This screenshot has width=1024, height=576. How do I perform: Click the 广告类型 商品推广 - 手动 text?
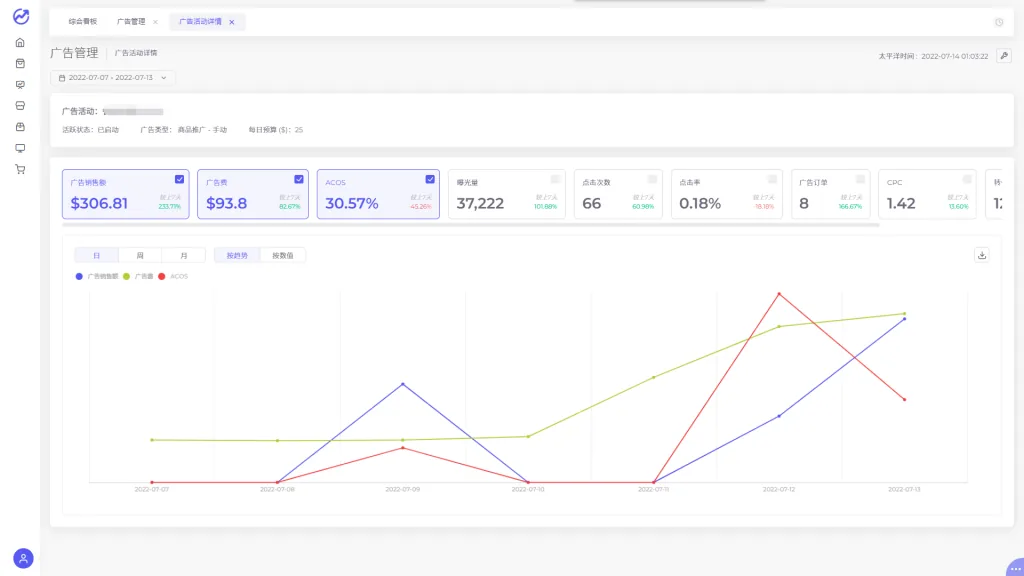click(184, 130)
